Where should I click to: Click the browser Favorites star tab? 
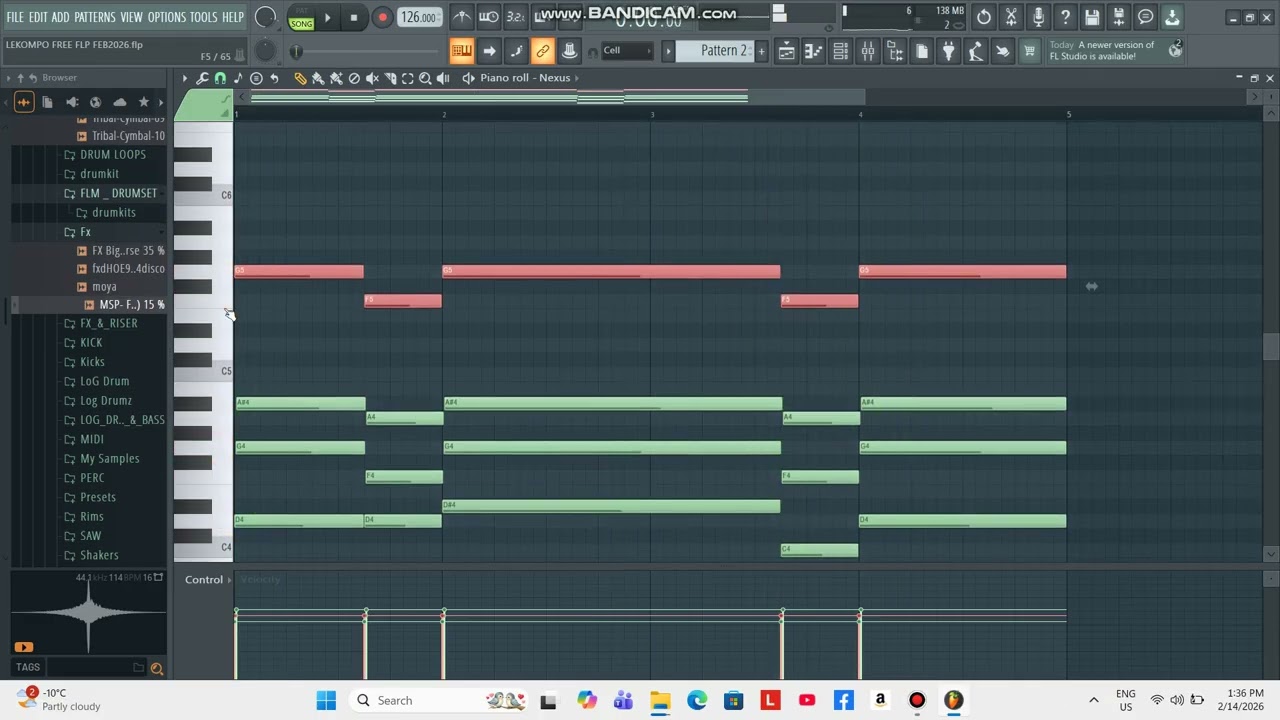143,102
